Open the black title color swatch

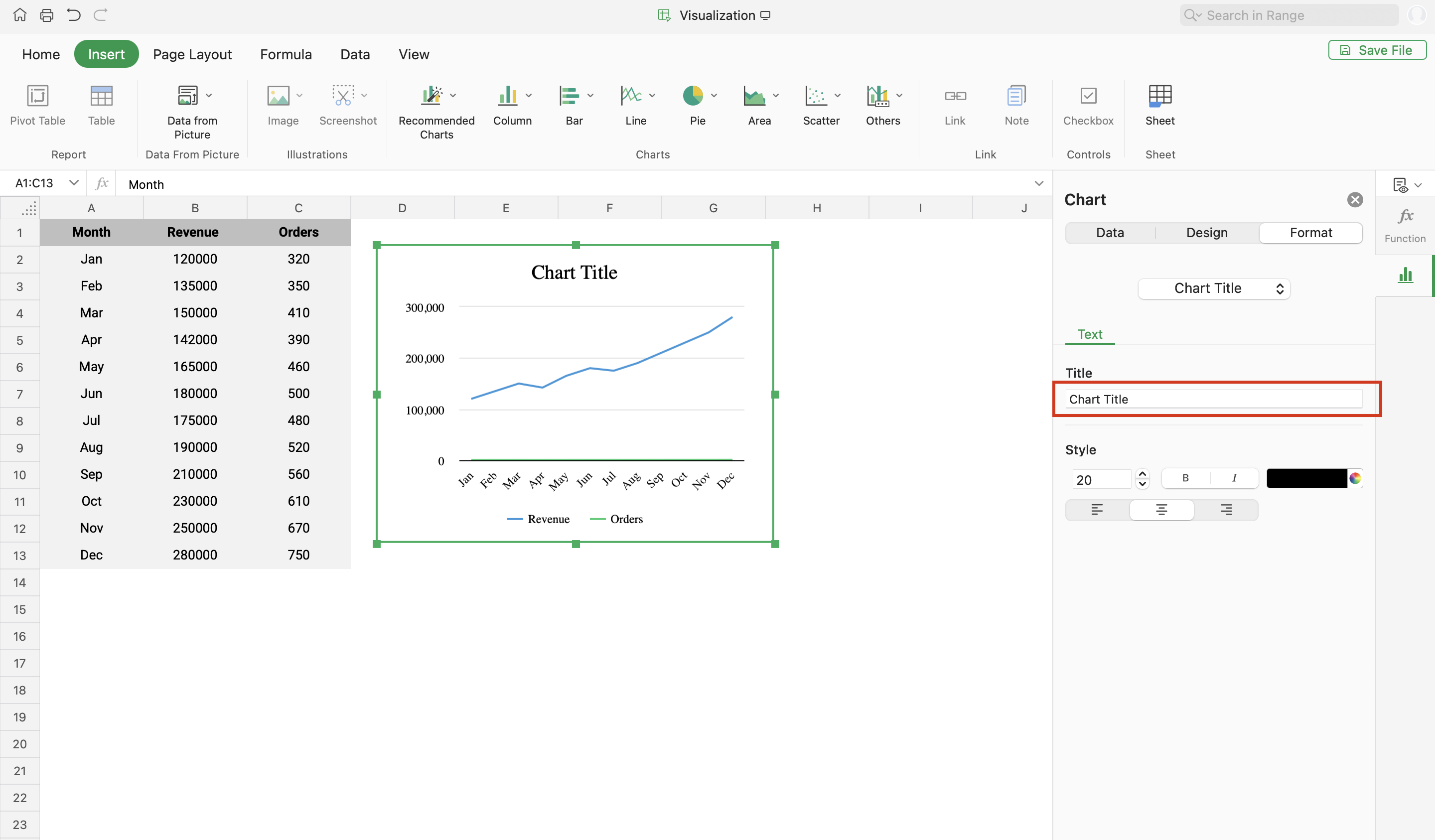tap(1306, 478)
